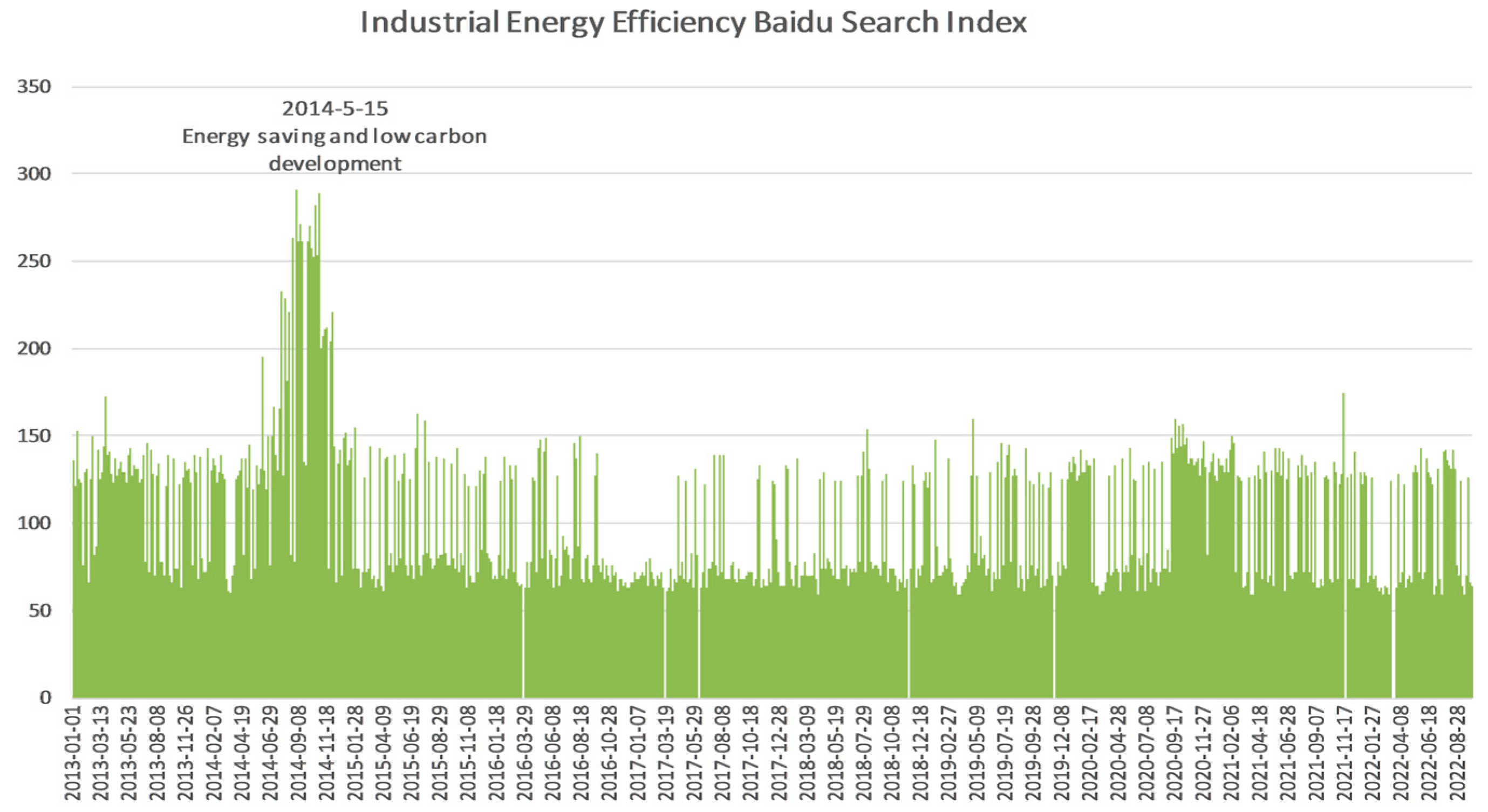
Task: Click the 'Energy saving and low carbon' annotation
Action: tap(335, 137)
